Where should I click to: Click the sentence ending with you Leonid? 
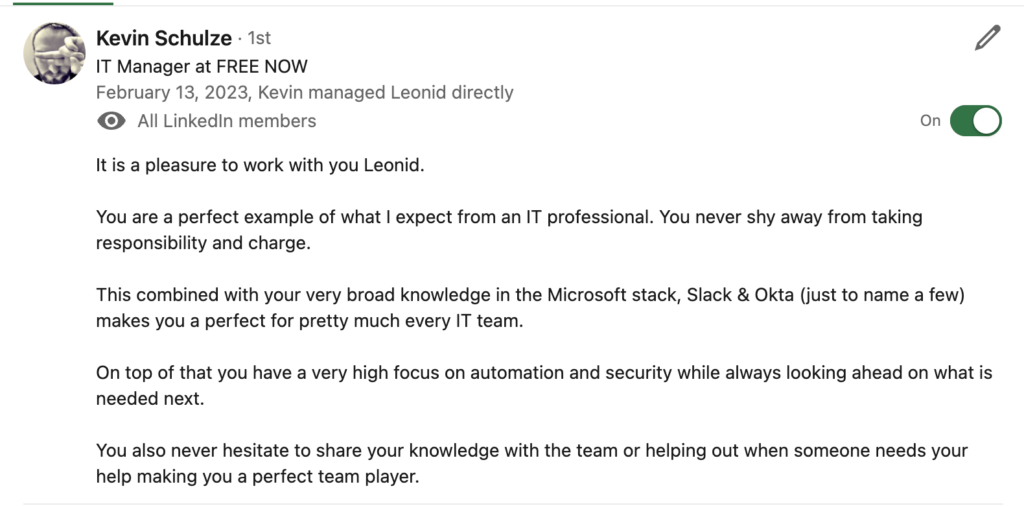point(260,165)
